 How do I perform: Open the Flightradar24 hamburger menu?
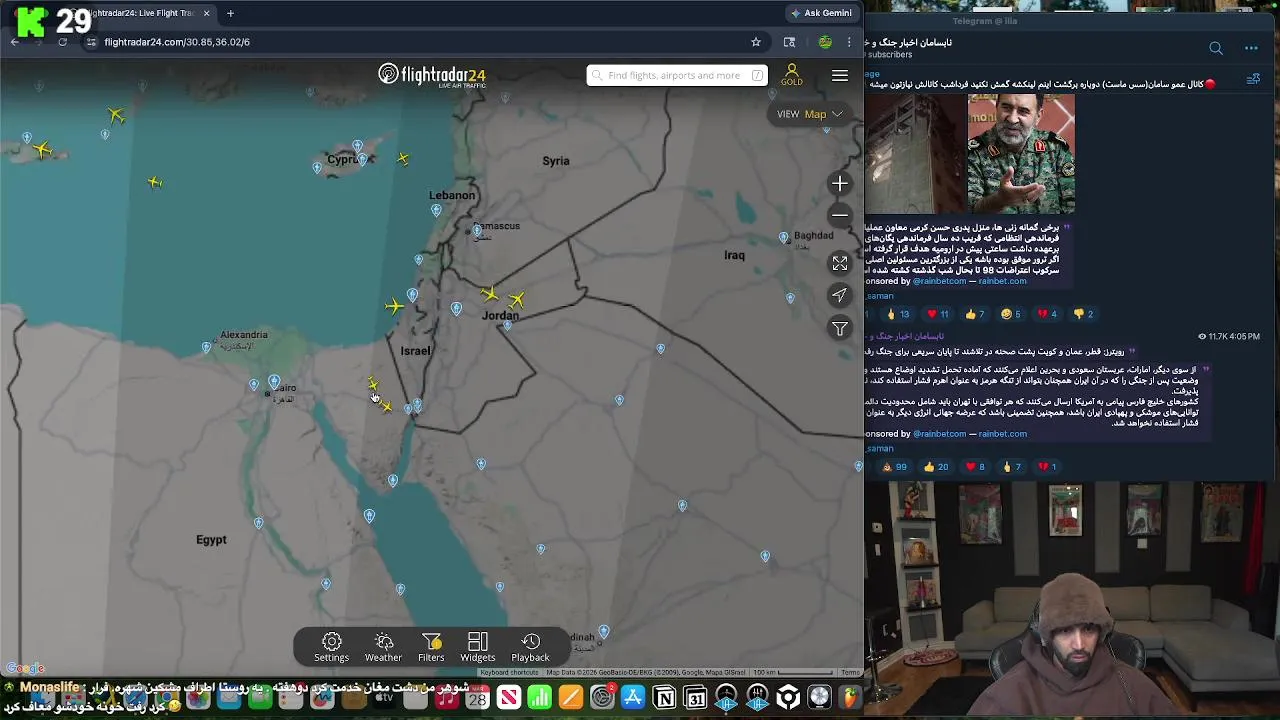(x=840, y=75)
